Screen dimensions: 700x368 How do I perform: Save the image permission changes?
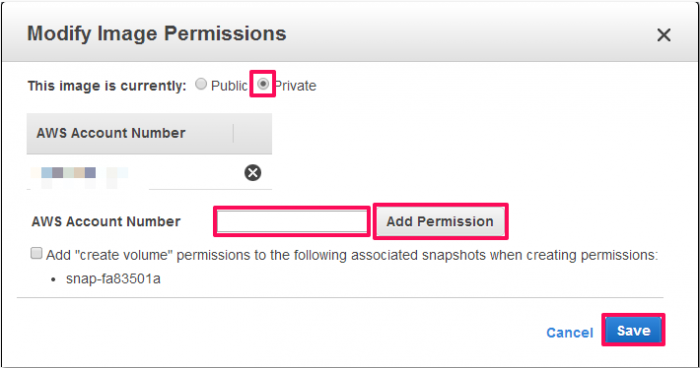pos(633,330)
